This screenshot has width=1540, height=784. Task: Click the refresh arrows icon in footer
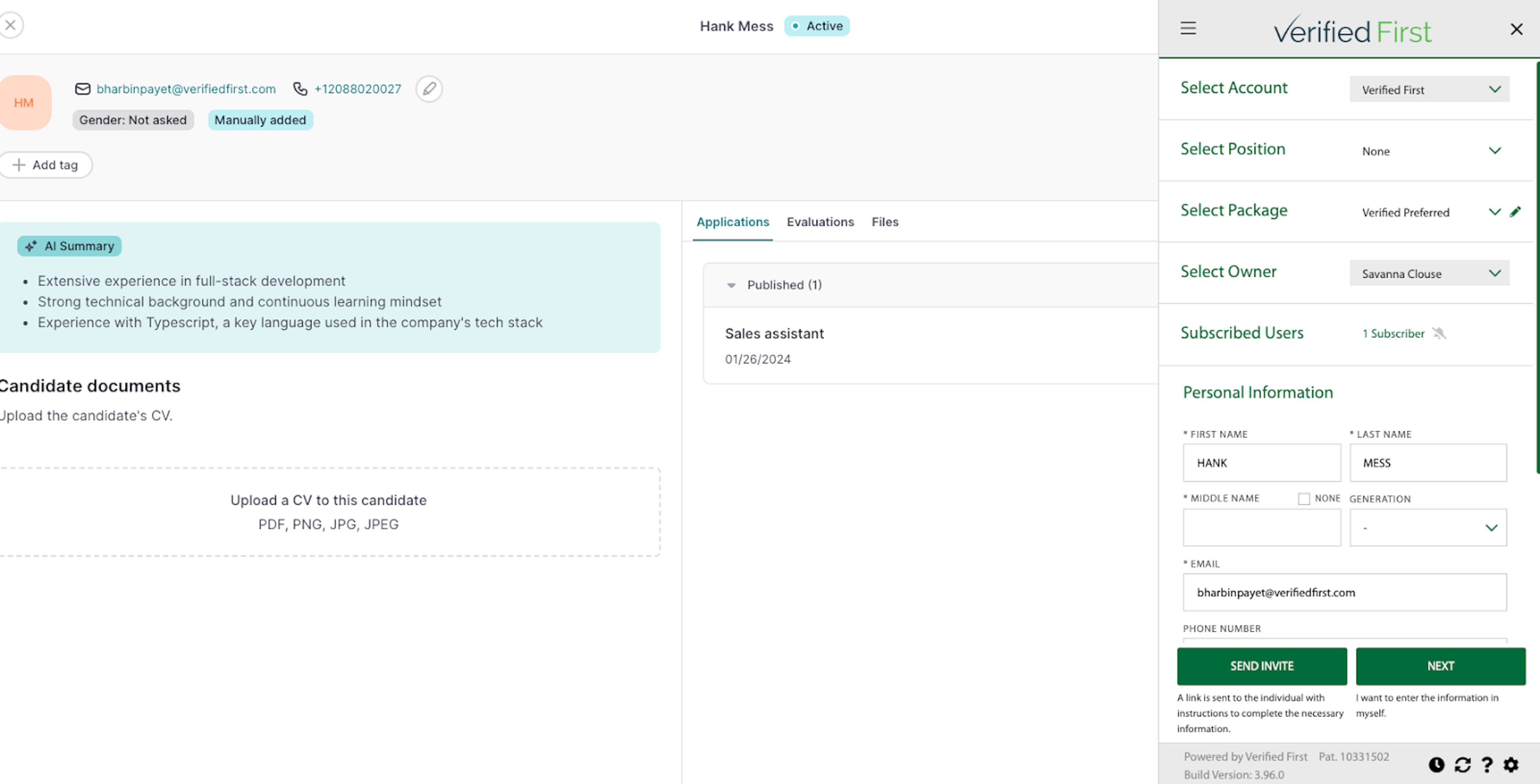[1462, 764]
